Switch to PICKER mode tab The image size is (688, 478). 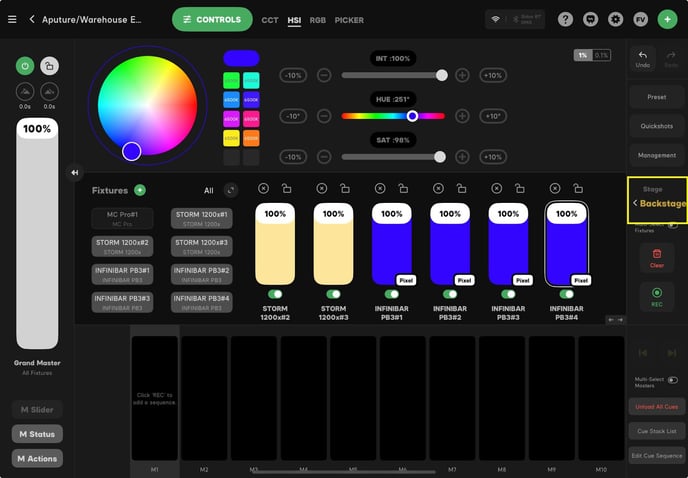349,20
